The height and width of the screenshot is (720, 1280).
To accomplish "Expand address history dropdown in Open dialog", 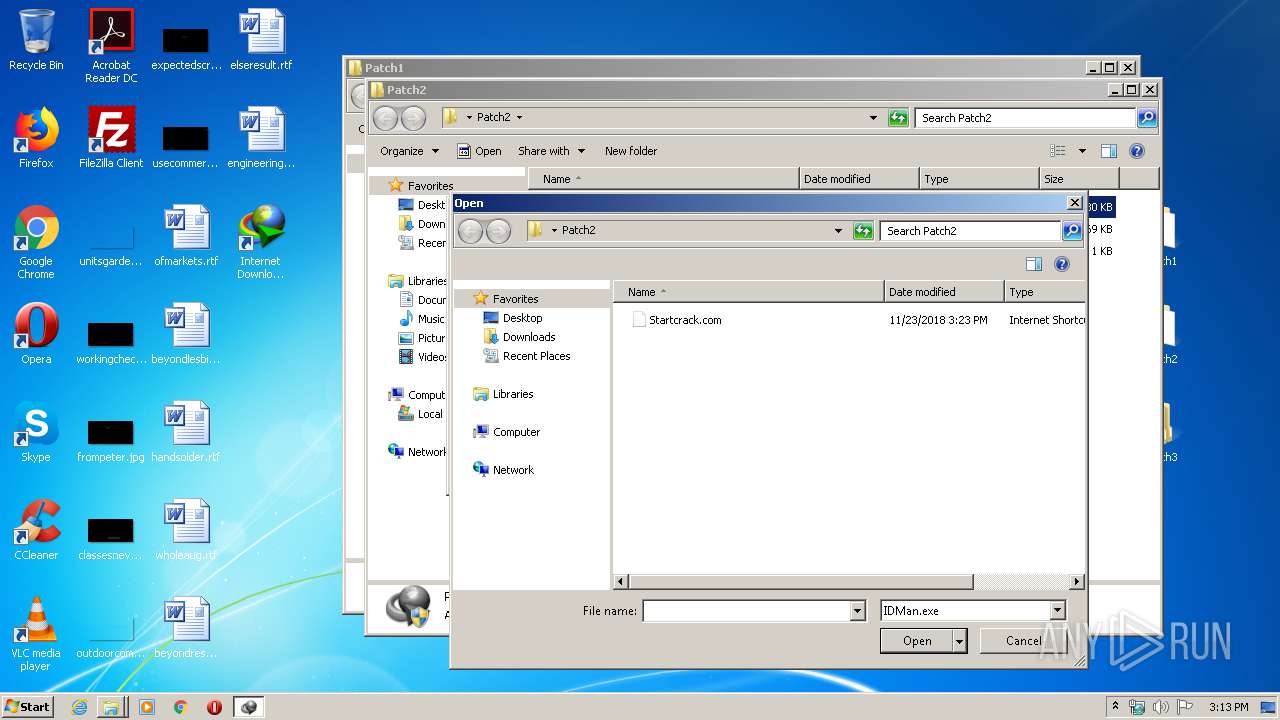I will pos(838,231).
